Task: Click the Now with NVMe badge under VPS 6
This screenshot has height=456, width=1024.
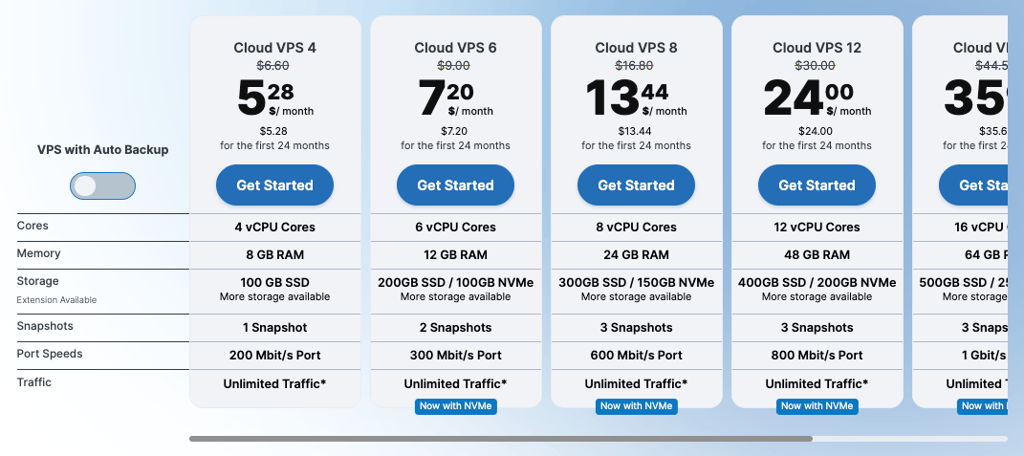Action: (x=456, y=406)
